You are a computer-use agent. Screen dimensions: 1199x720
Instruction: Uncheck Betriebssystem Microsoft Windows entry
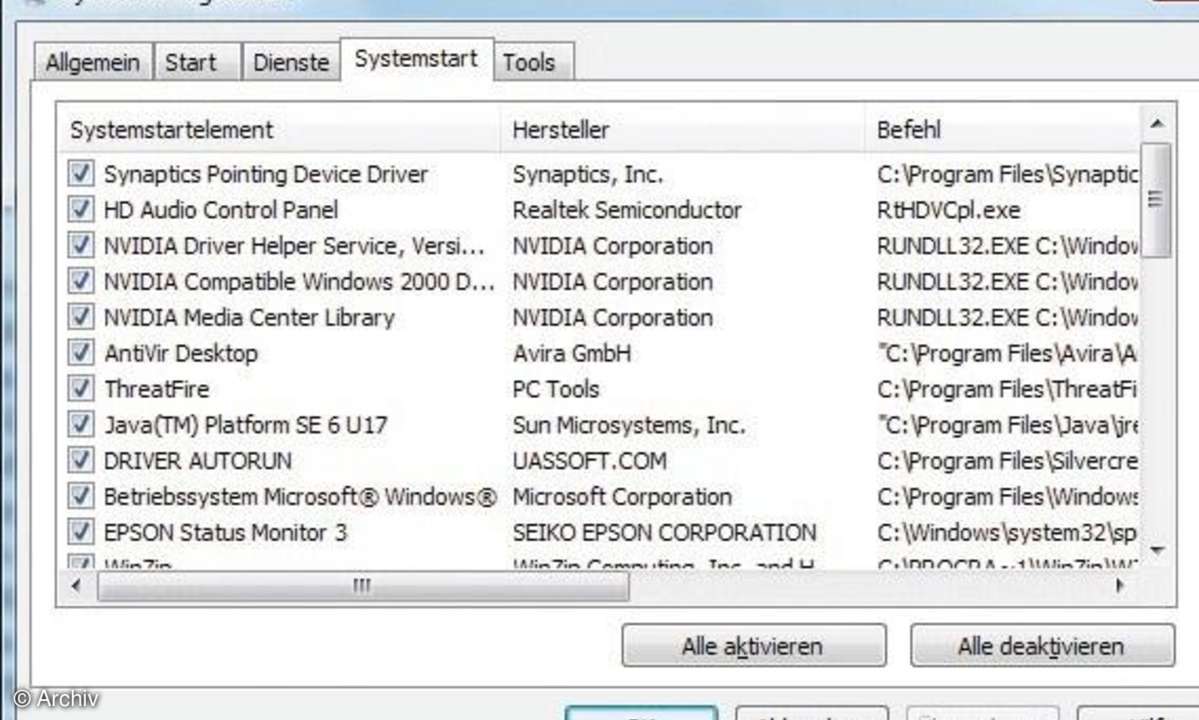coord(81,496)
